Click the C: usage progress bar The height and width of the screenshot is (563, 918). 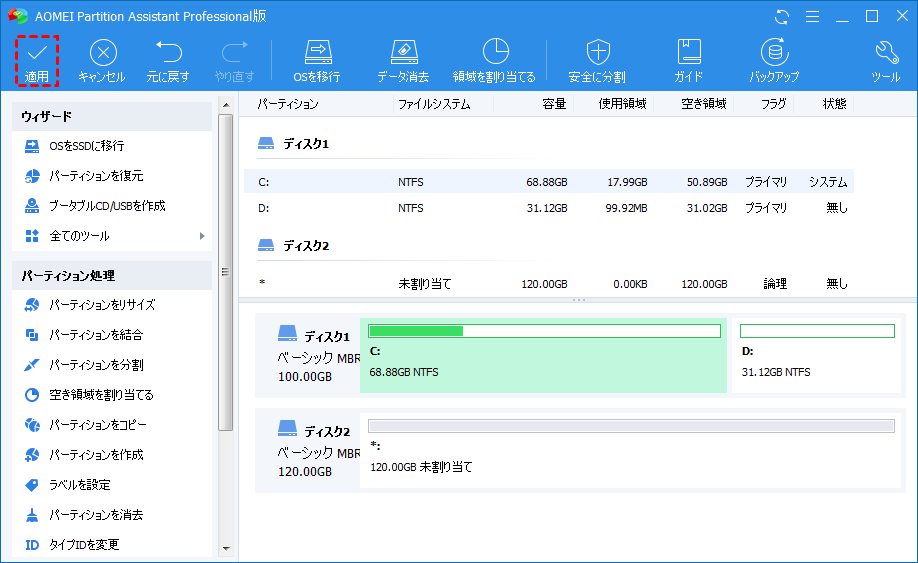(544, 331)
